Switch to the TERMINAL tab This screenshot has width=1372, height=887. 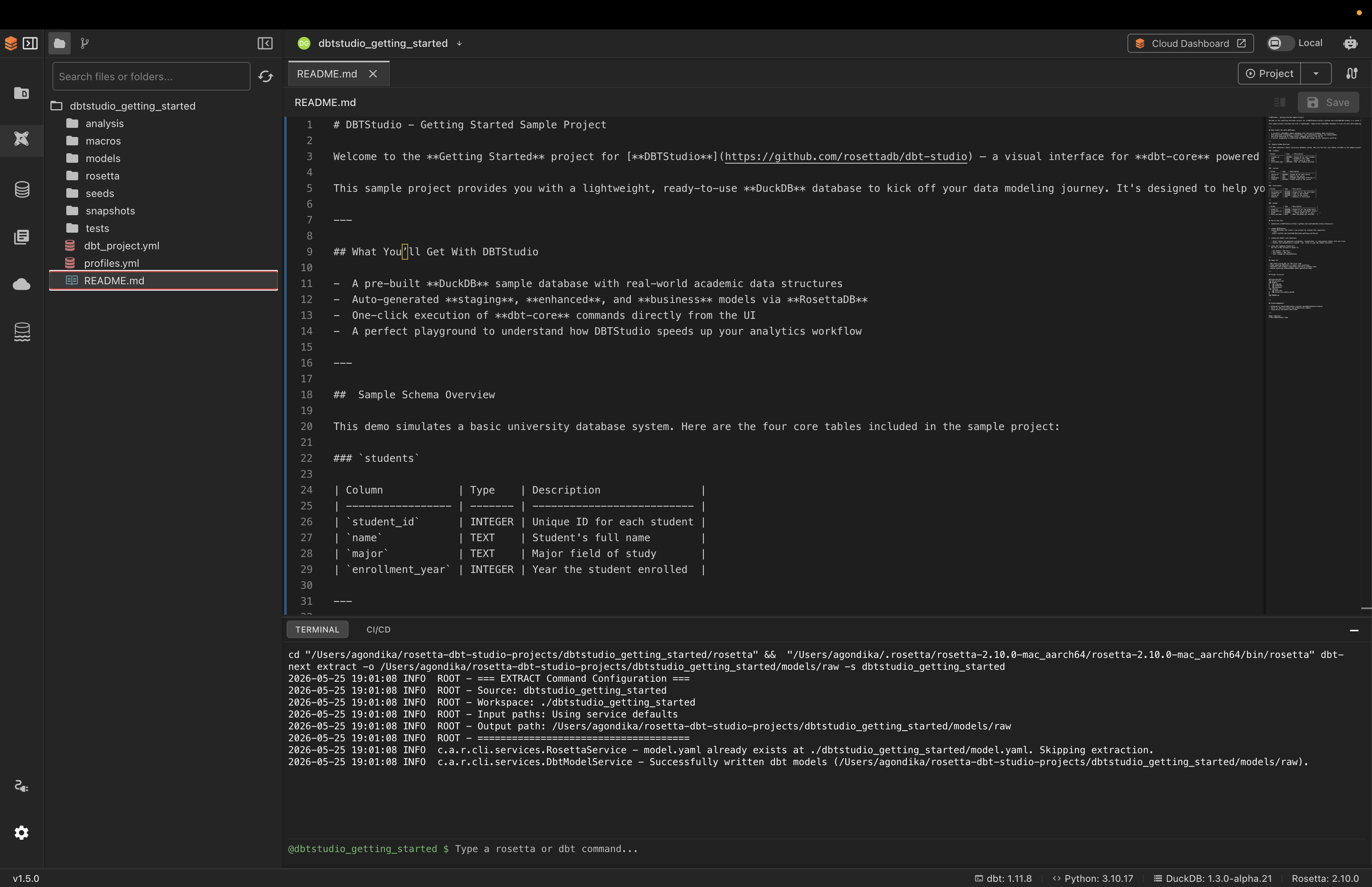click(317, 630)
